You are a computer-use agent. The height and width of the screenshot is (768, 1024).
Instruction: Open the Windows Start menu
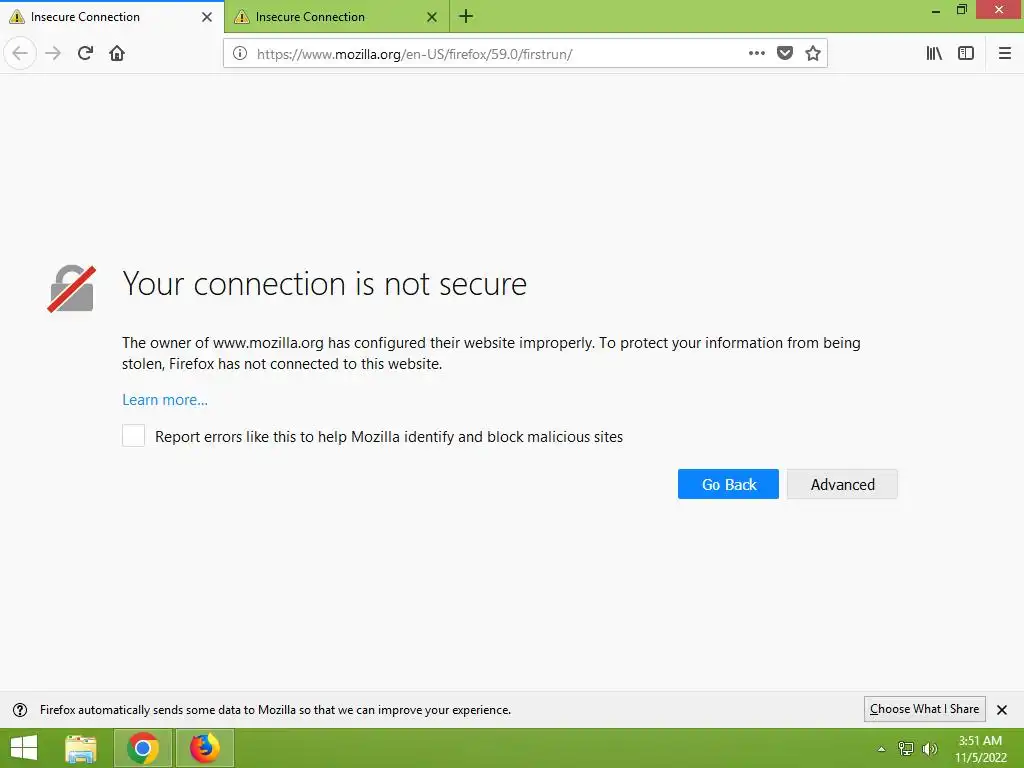(x=24, y=748)
